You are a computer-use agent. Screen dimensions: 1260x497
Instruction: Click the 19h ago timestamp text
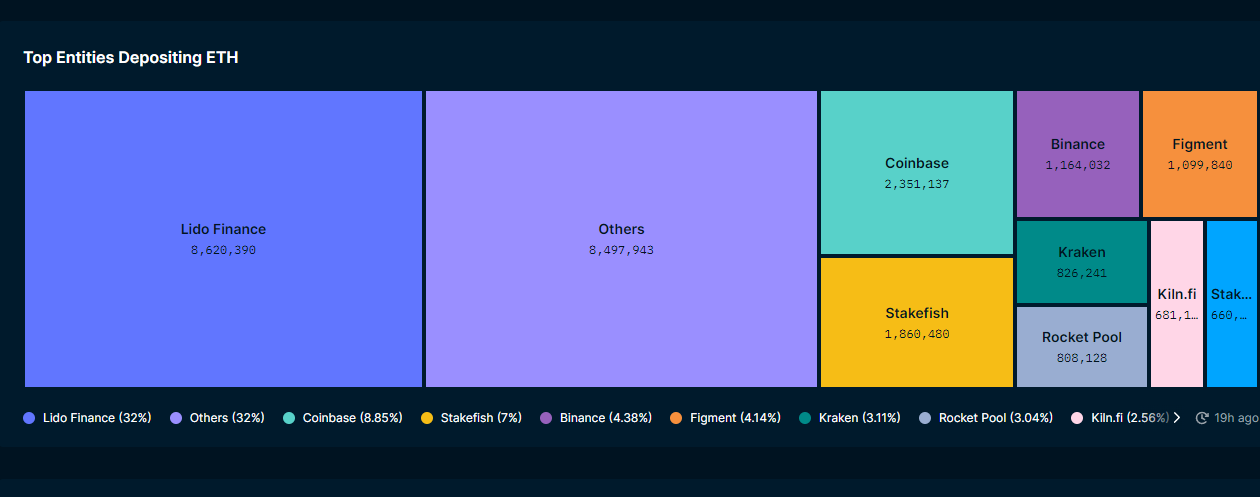click(1236, 418)
